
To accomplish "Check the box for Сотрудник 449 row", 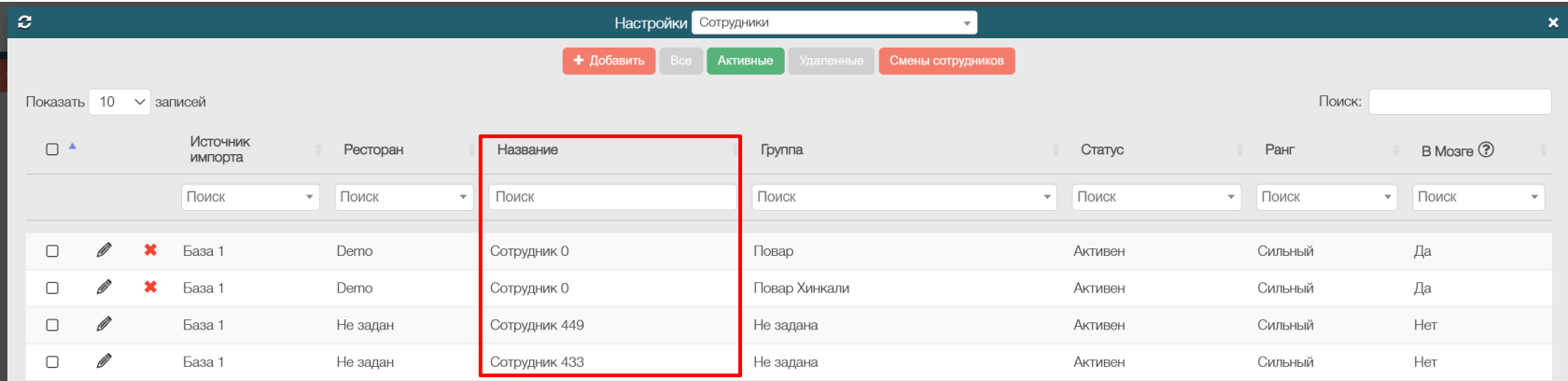I will tap(52, 325).
